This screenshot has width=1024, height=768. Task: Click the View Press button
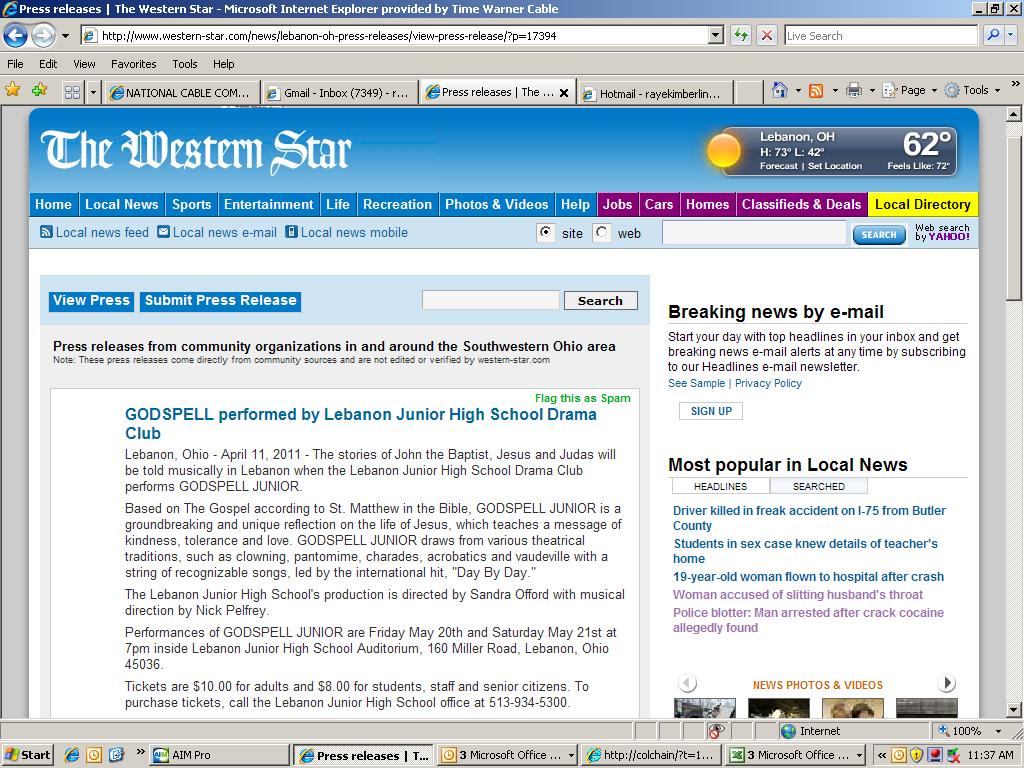pos(91,300)
